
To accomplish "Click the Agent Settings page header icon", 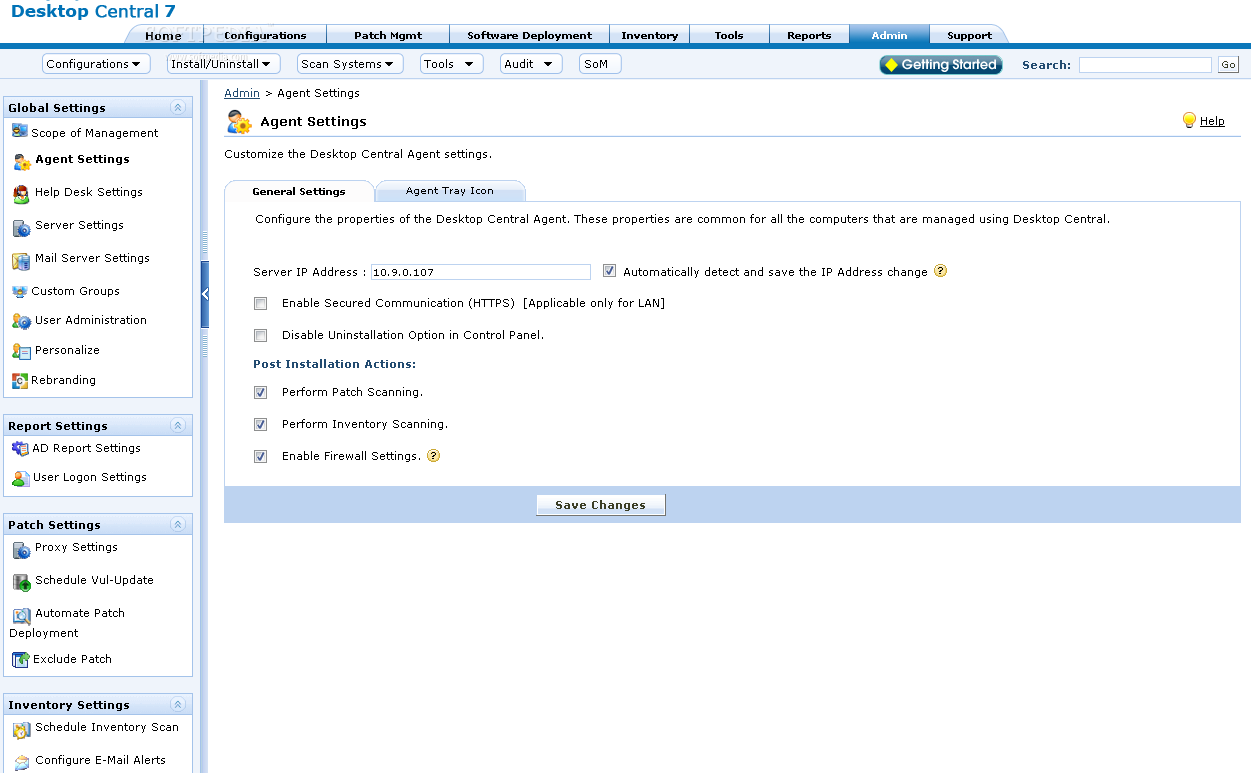I will coord(239,122).
